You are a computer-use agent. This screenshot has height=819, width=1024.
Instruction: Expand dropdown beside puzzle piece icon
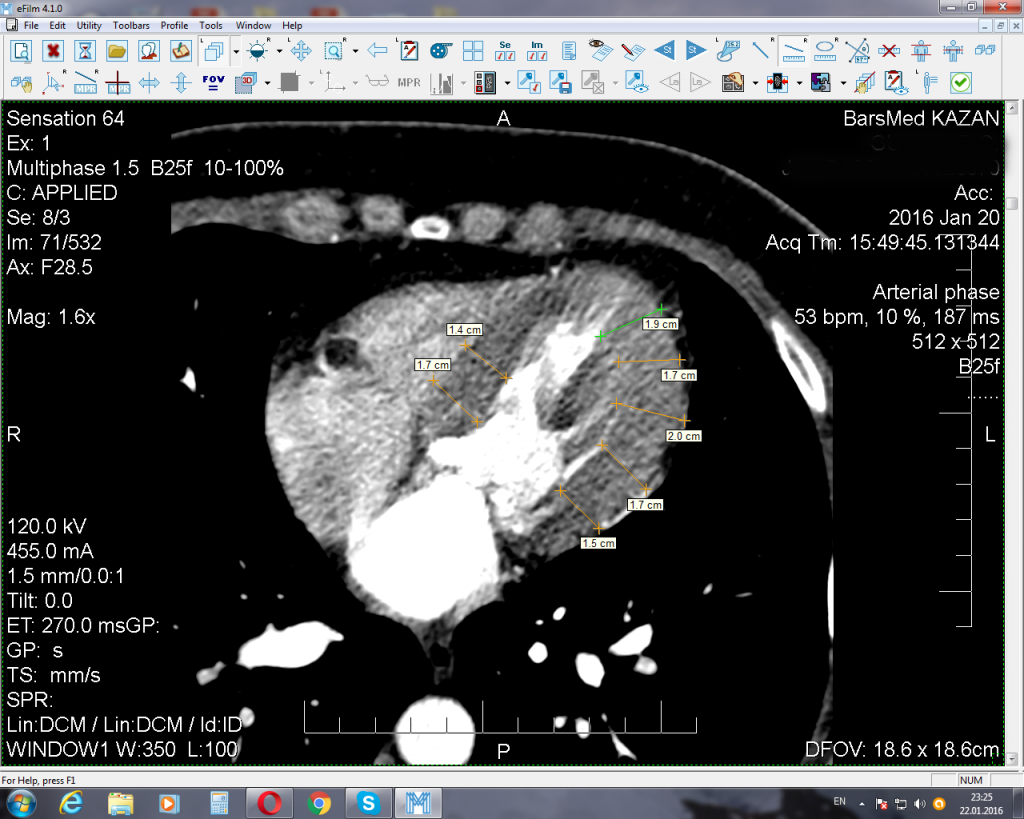842,83
